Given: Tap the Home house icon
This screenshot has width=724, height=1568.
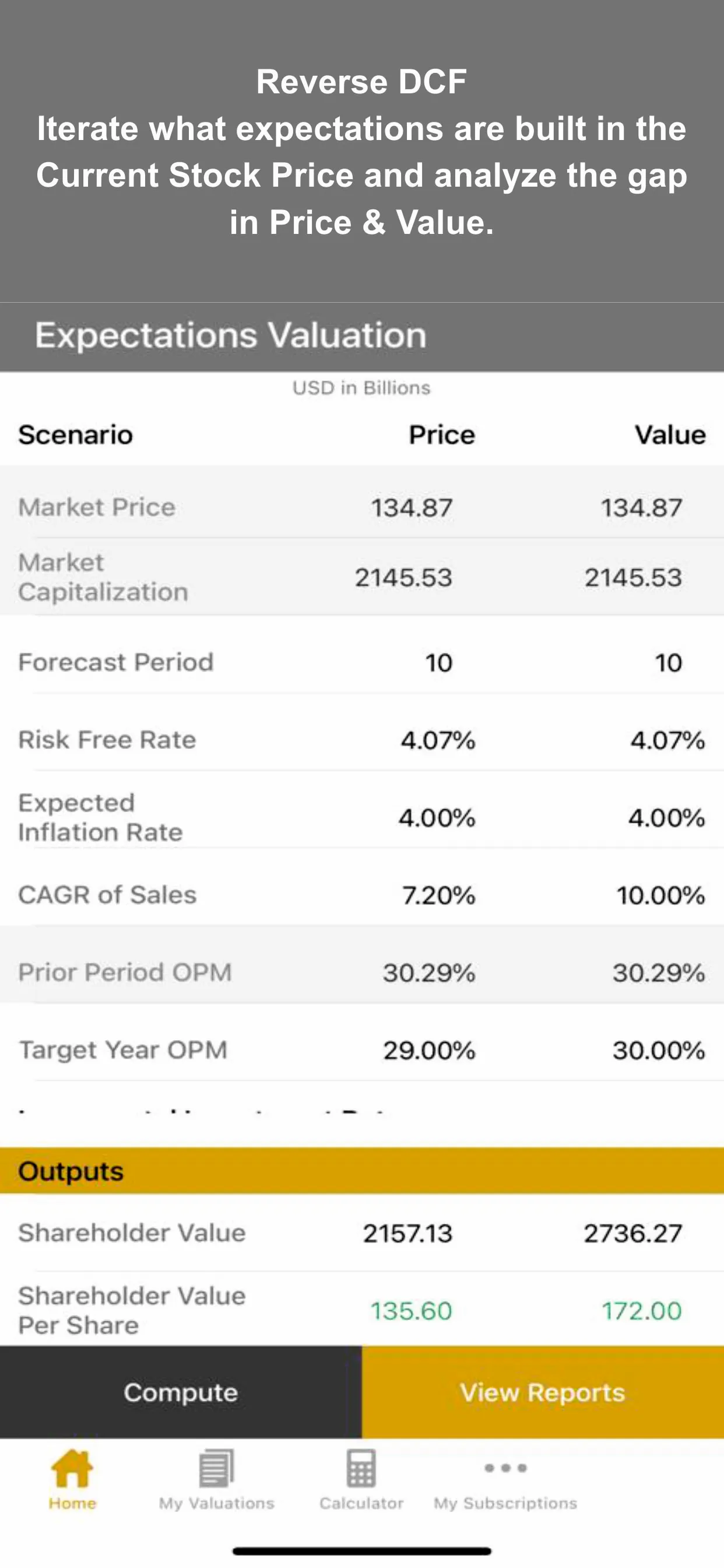Looking at the screenshot, I should (72, 1468).
